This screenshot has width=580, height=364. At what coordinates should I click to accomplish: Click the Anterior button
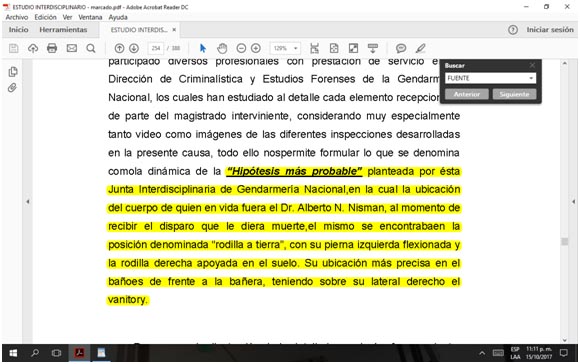tap(467, 94)
